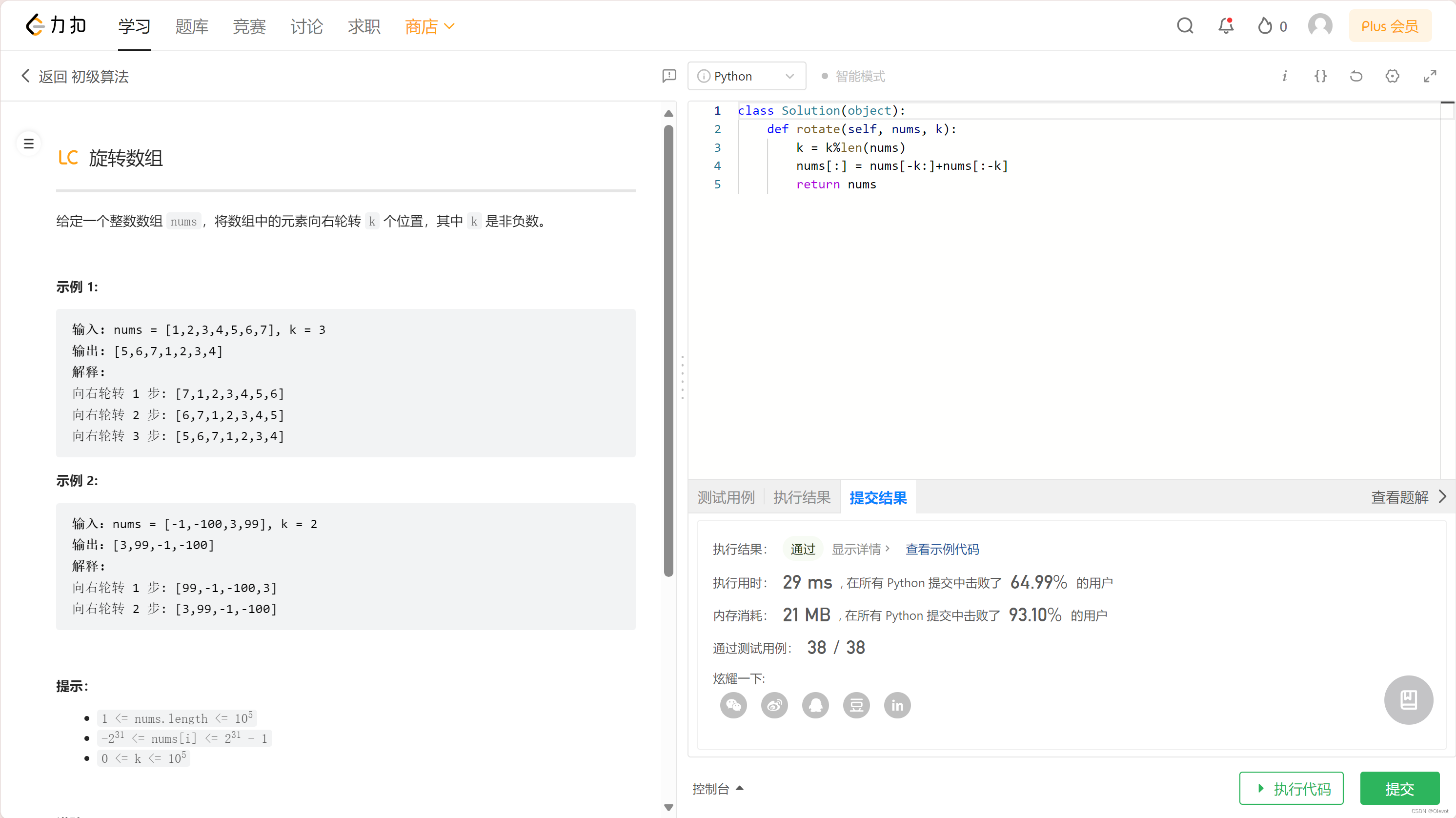Click the feedback speech-bubble icon
The image size is (1456, 818).
[668, 76]
